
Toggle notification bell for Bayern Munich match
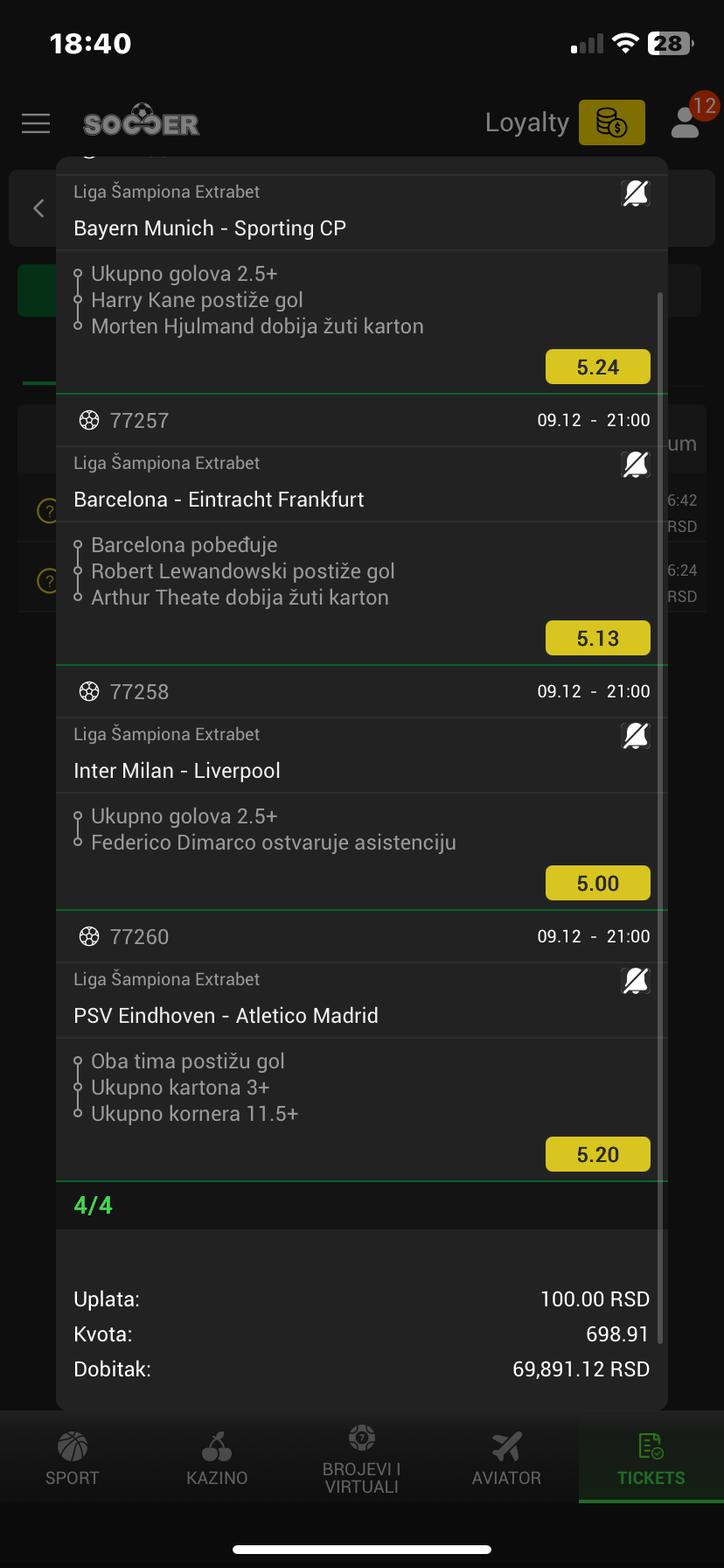[636, 193]
